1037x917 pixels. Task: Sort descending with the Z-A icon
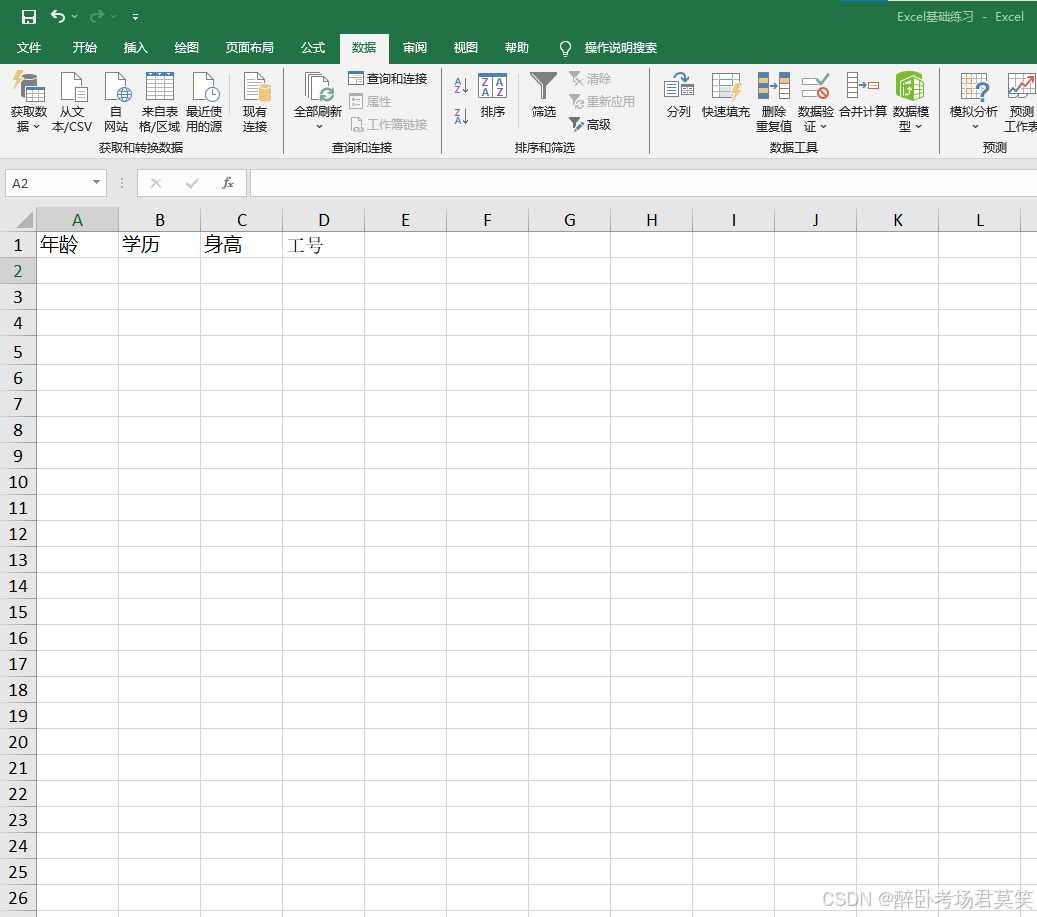coord(461,116)
